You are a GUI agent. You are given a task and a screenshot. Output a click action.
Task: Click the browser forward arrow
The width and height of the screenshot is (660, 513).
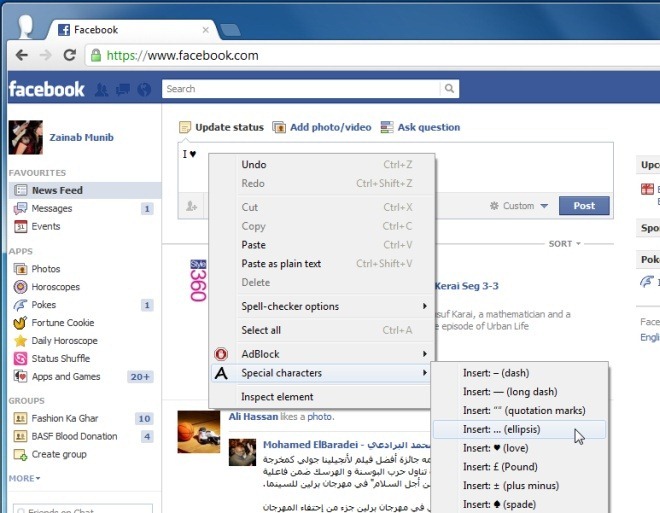pos(45,55)
